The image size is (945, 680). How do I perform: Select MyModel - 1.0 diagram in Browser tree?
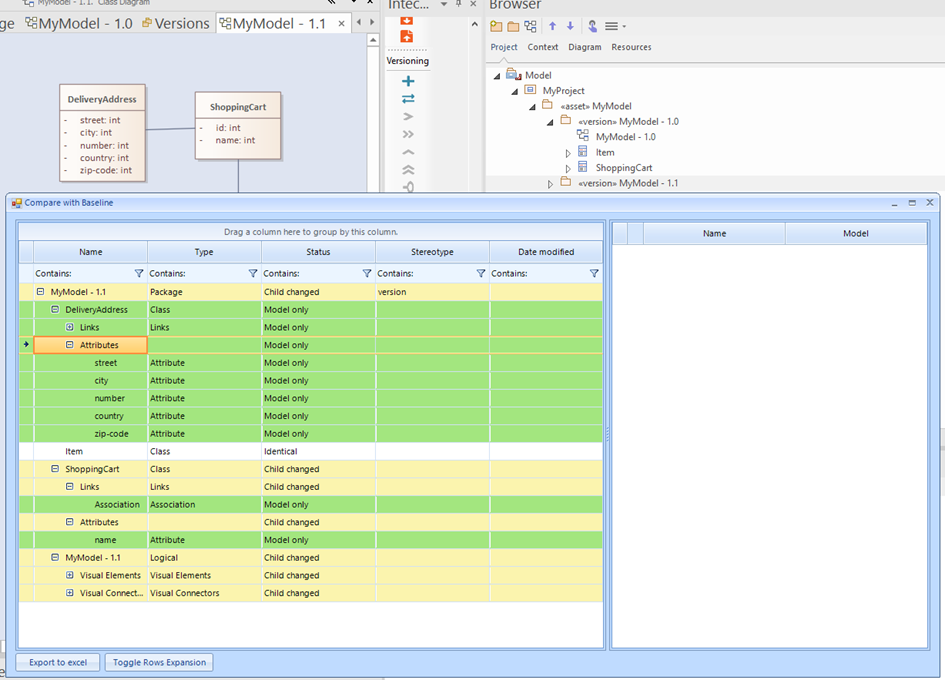(626, 137)
